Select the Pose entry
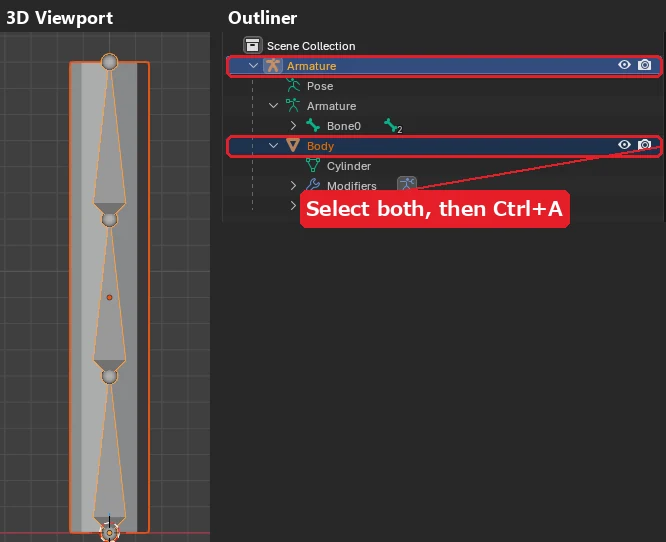Screen dimensions: 666x542 pyautogui.click(x=320, y=86)
